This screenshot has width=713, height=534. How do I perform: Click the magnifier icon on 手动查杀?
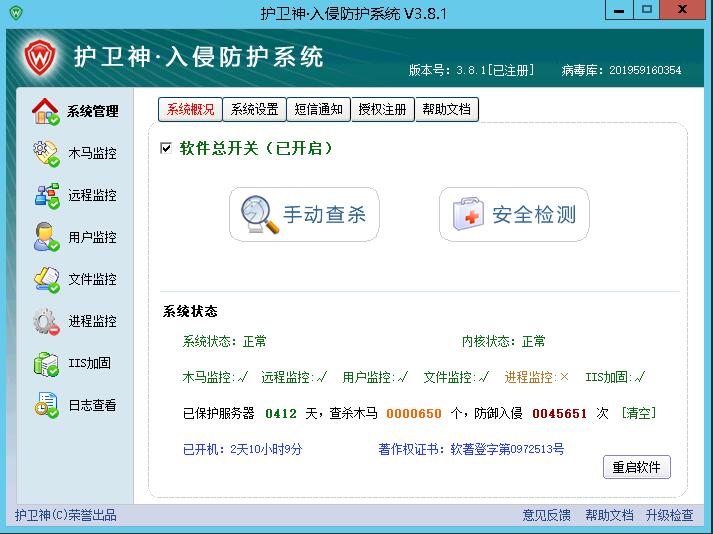tap(259, 214)
